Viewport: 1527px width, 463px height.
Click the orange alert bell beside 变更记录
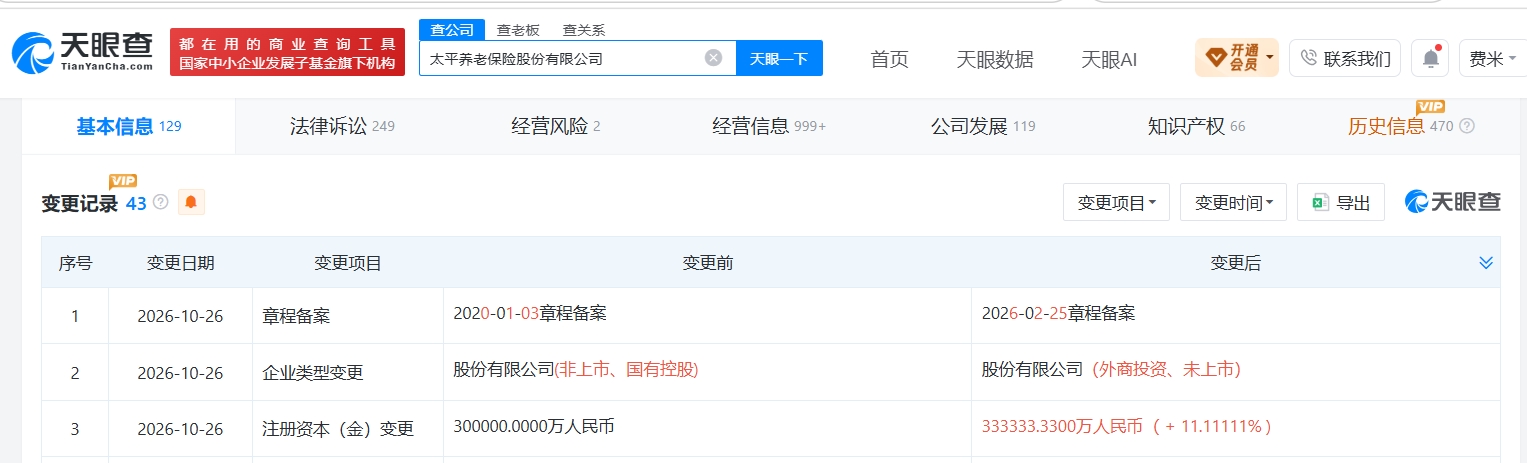click(x=191, y=203)
